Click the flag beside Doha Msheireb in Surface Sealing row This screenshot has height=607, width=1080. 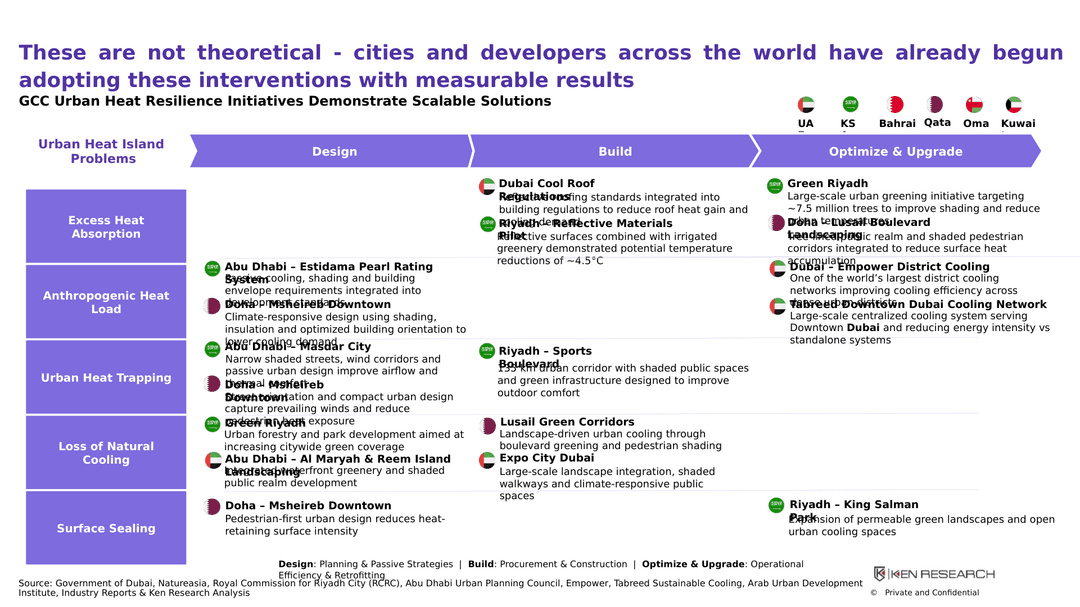(212, 507)
